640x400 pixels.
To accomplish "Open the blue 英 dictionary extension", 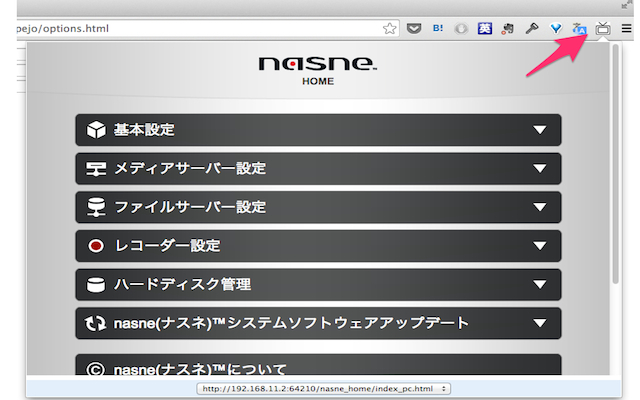I will click(484, 29).
